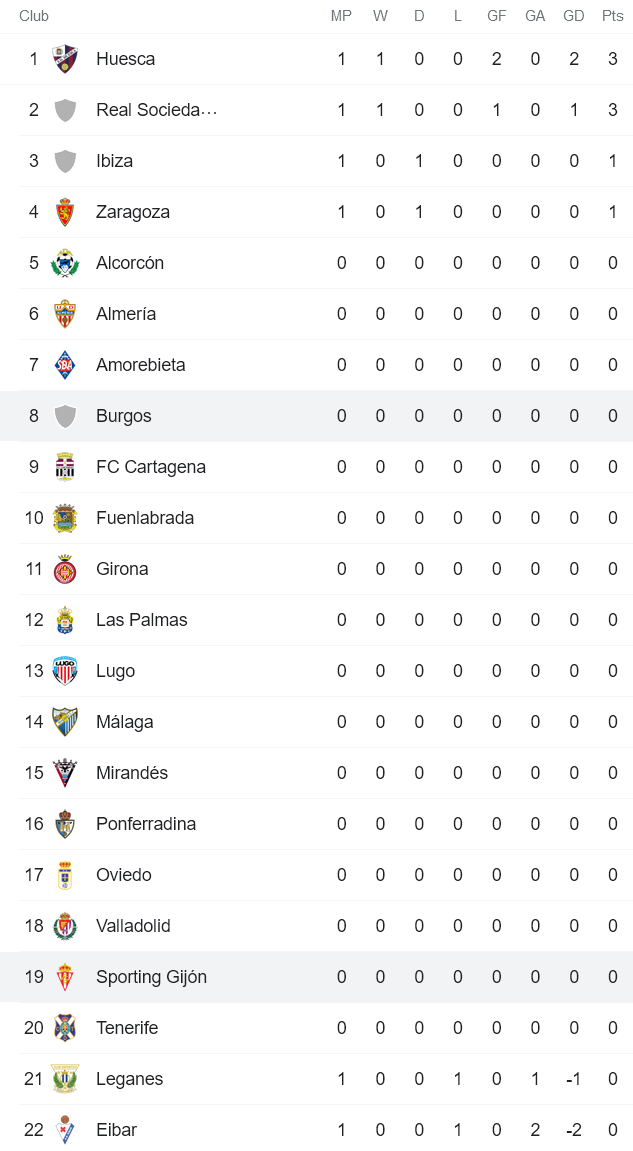Click the Oviedo team logo
Screen dimensions: 633x1151
click(x=65, y=875)
